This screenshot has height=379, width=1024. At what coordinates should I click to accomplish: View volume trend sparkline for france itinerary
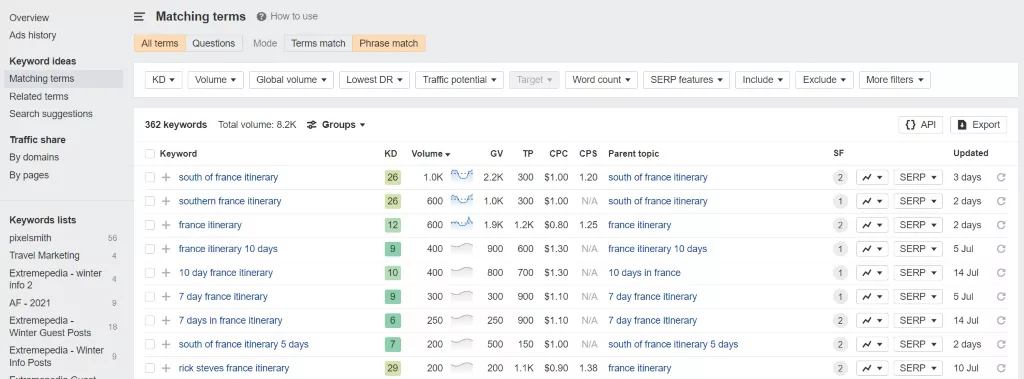tap(462, 224)
